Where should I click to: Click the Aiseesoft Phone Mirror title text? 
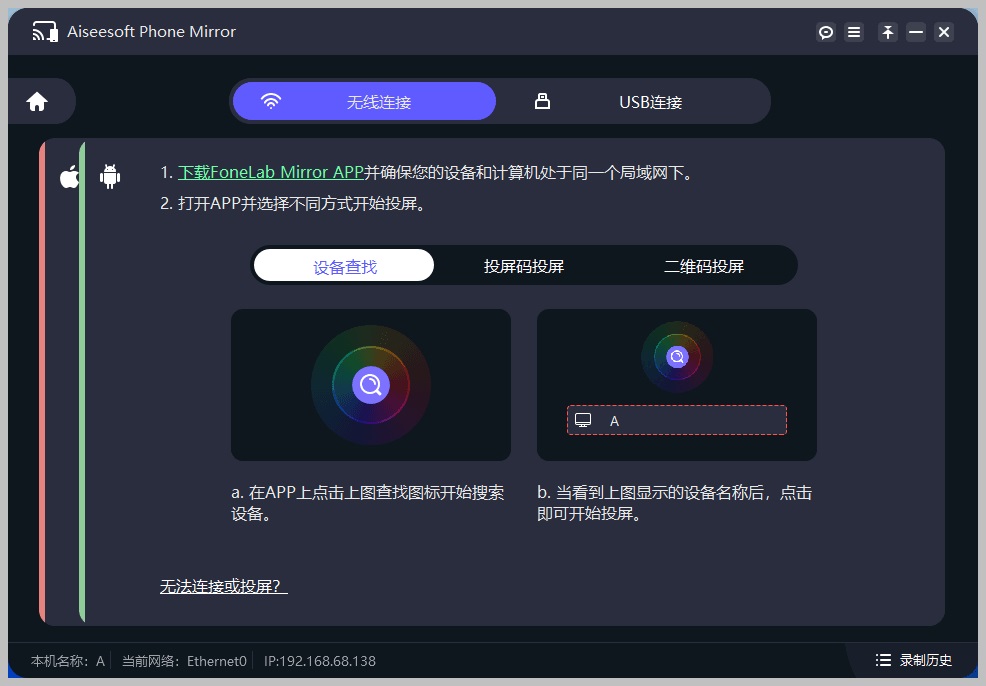click(x=152, y=31)
